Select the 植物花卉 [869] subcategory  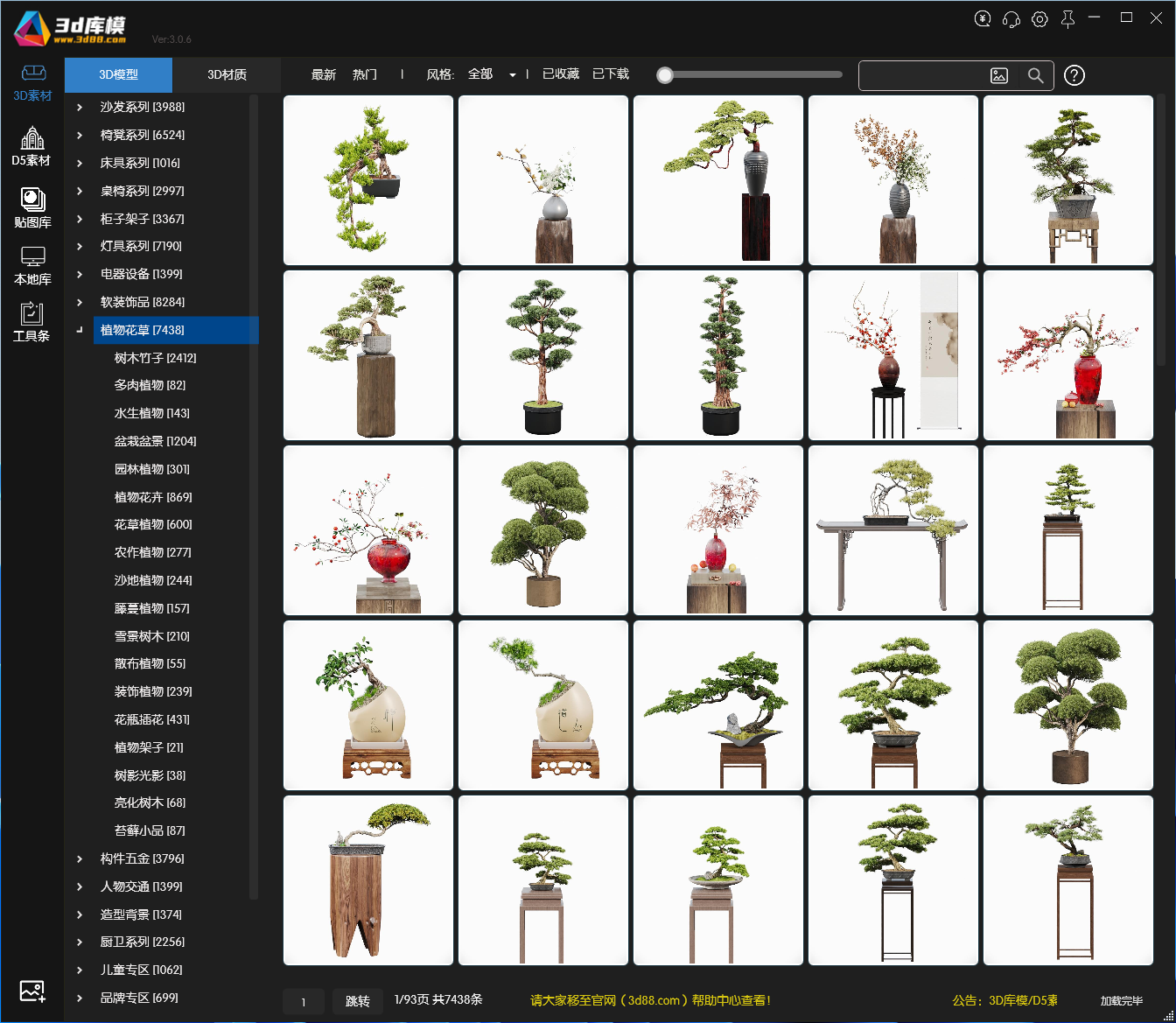153,497
